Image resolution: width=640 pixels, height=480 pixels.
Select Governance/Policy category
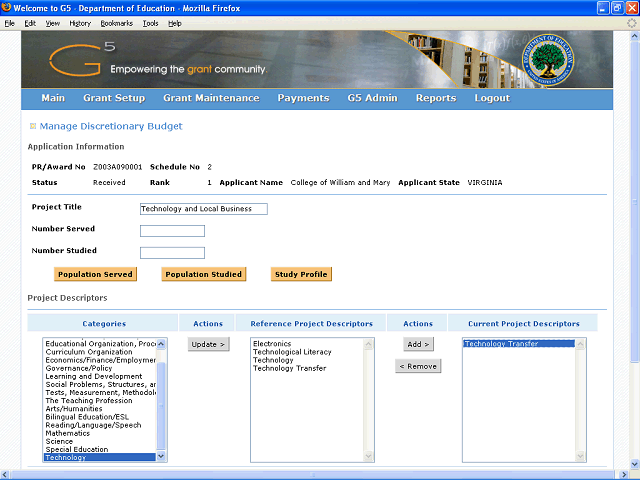coord(100,368)
